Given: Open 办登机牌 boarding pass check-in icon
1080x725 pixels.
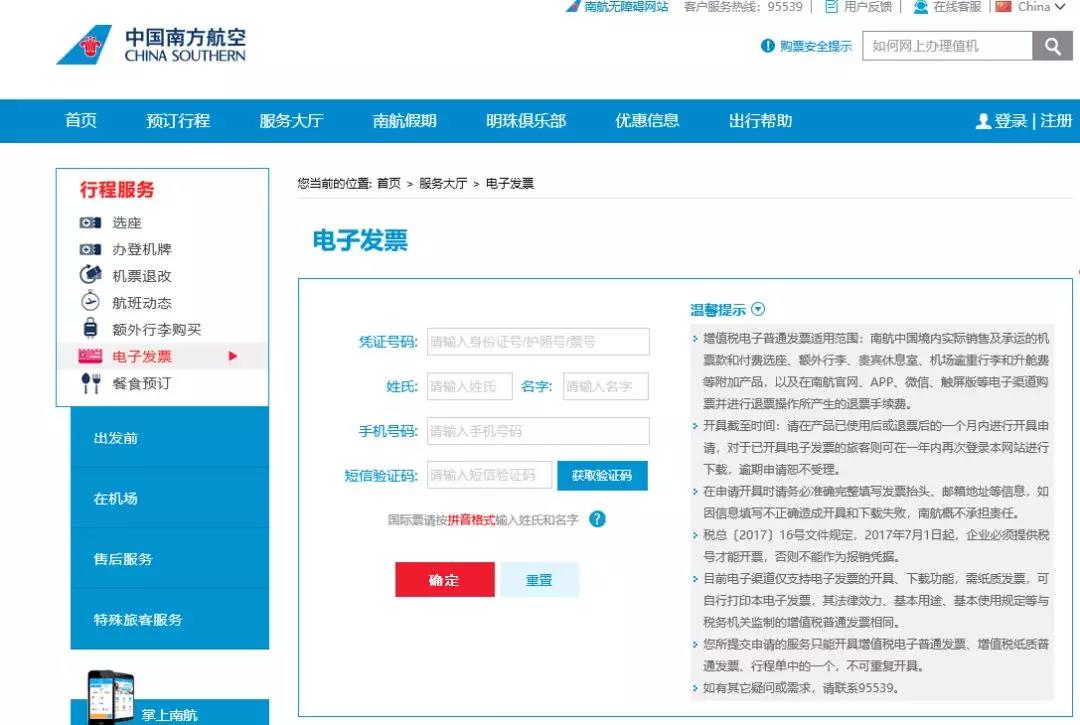Looking at the screenshot, I should tap(92, 250).
